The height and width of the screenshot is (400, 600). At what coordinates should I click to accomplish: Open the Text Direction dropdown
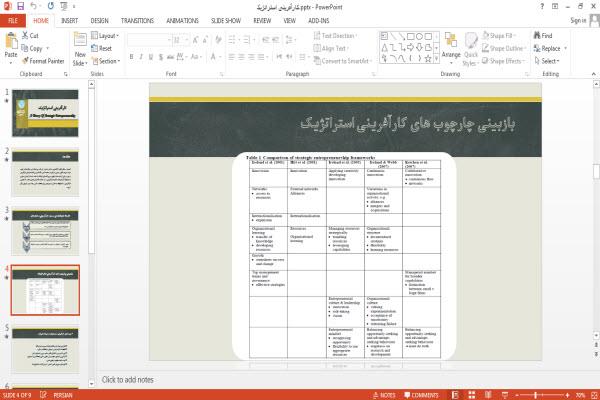click(335, 36)
